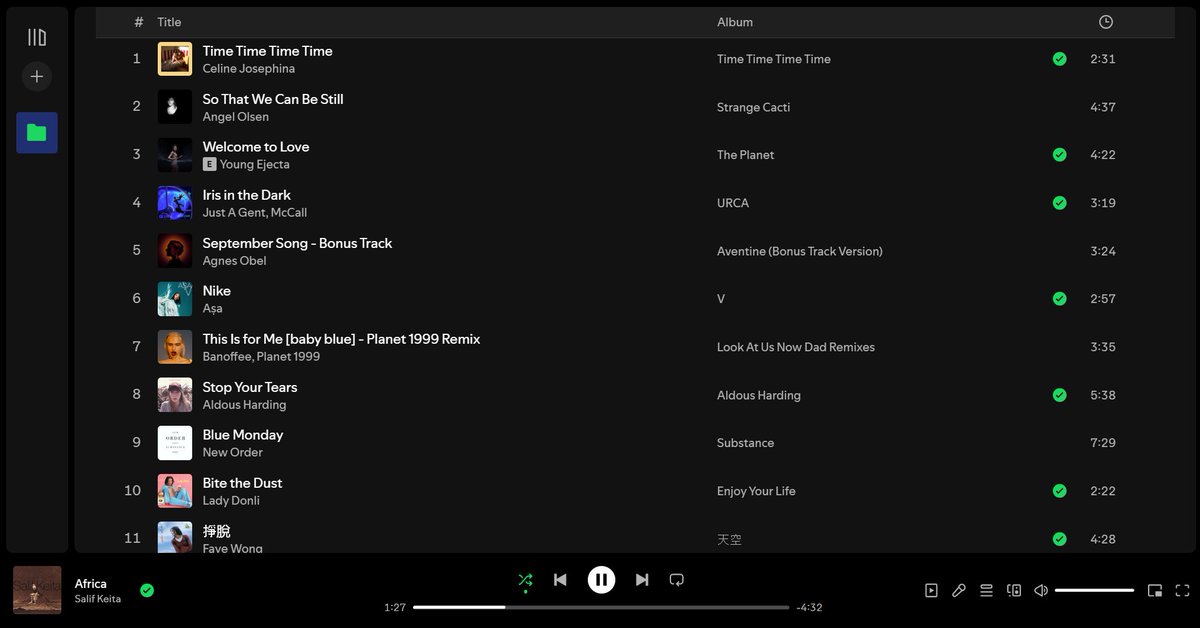Screen dimensions: 1200x628
Task: Enter full screen mode
Action: [1183, 590]
